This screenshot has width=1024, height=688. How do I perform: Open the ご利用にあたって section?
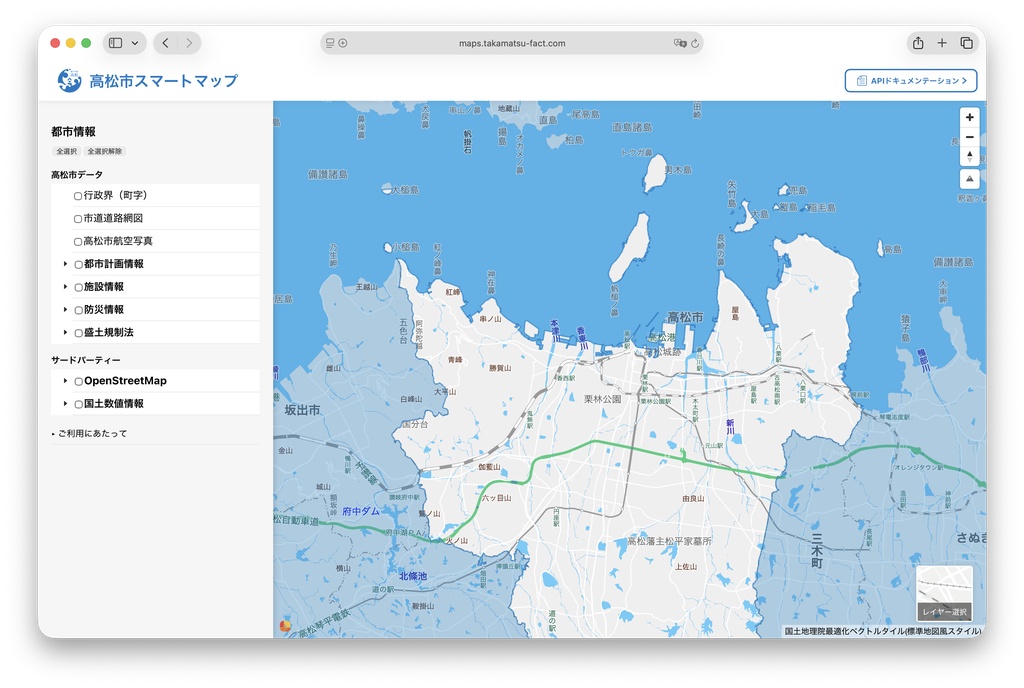90,434
